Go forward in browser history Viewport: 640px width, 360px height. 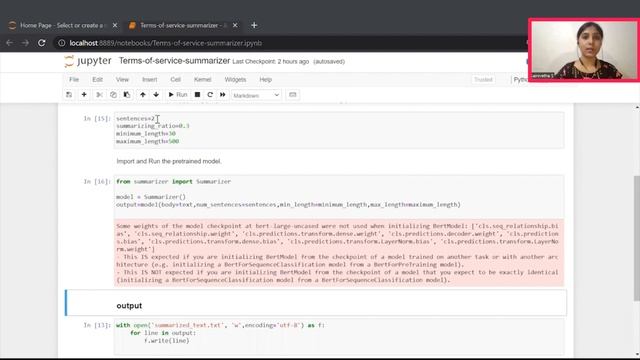[25, 43]
